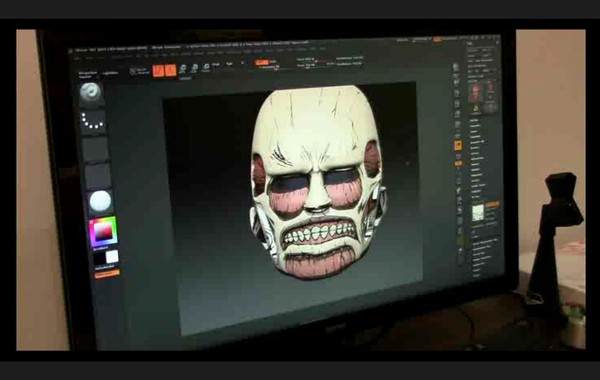Click the orange highlighted button beside texture thumbnail
This screenshot has height=380, width=600.
click(x=492, y=205)
